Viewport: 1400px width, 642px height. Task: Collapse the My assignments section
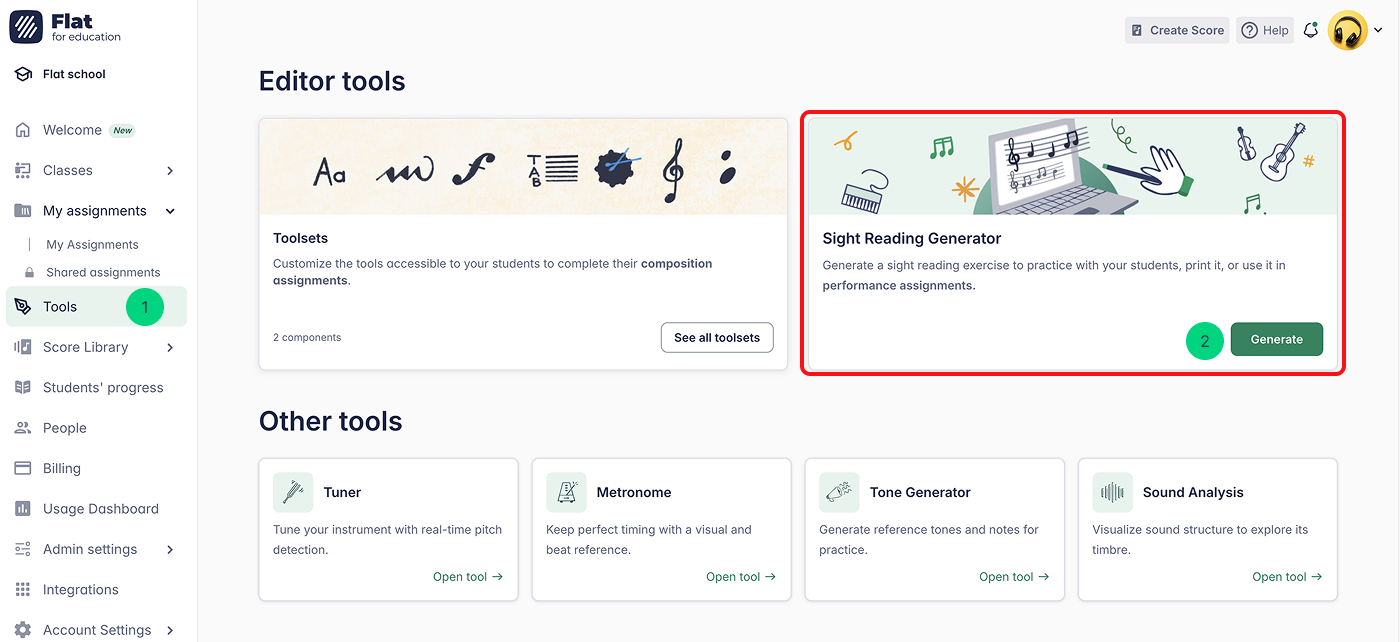click(170, 211)
